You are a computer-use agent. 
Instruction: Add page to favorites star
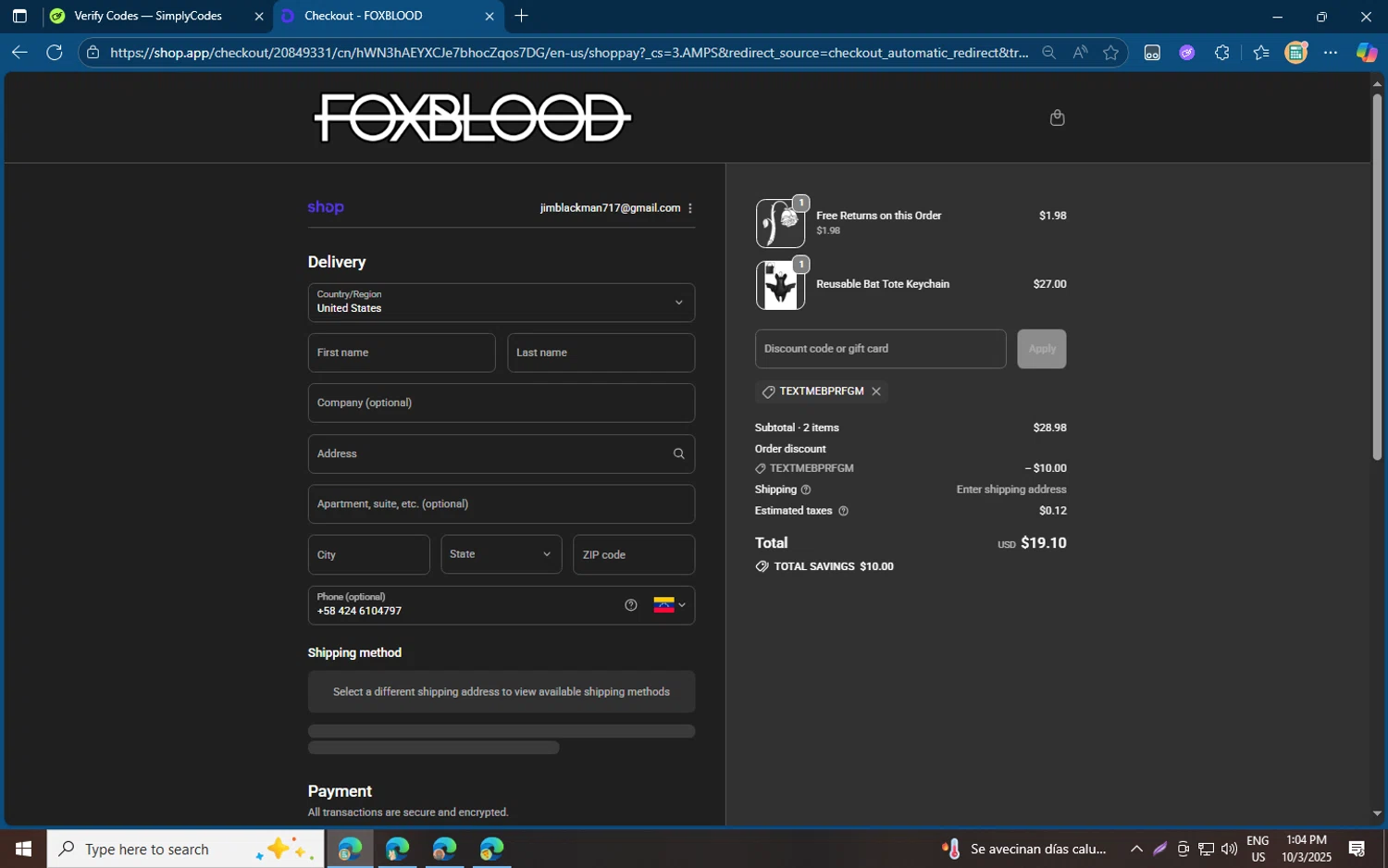click(x=1110, y=53)
